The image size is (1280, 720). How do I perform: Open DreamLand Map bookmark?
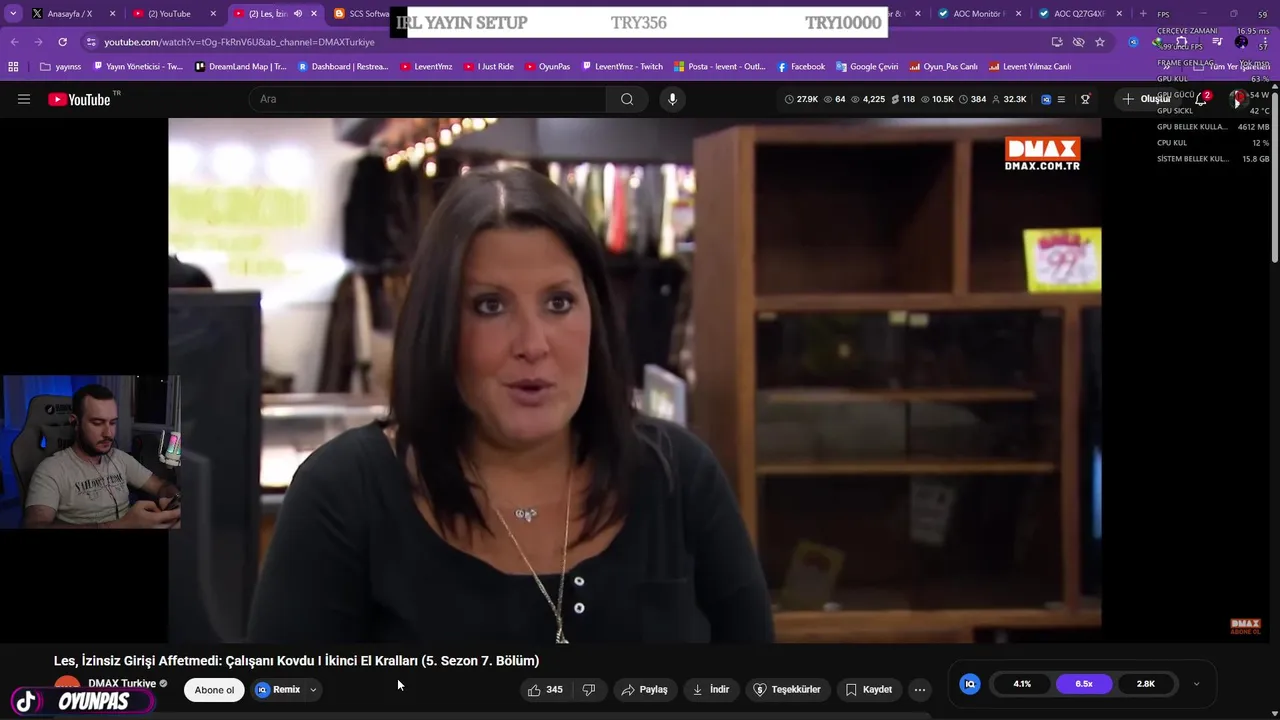[x=240, y=67]
